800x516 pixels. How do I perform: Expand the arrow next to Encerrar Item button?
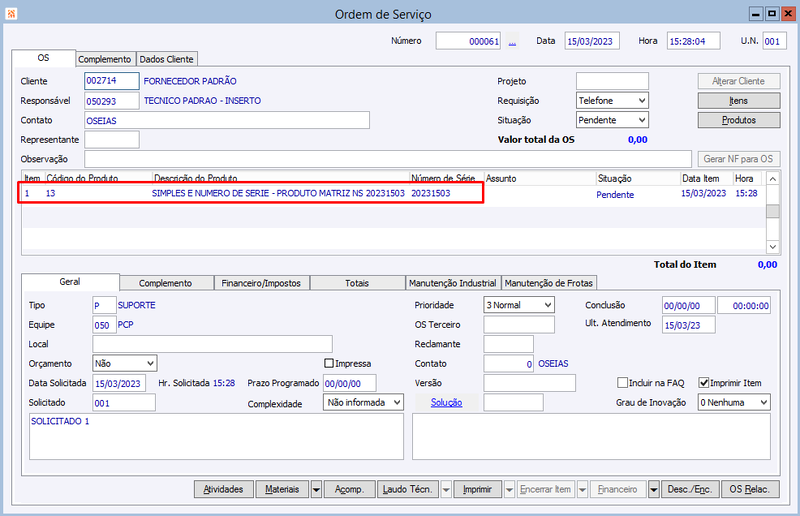coord(582,489)
